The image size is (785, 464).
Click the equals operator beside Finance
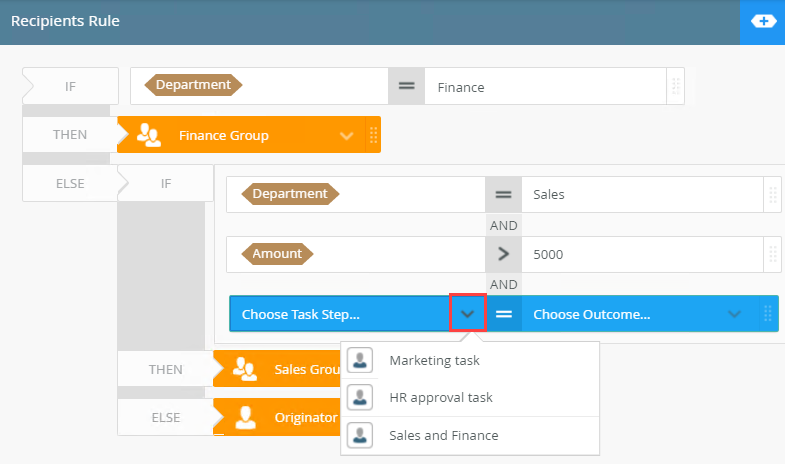point(406,86)
